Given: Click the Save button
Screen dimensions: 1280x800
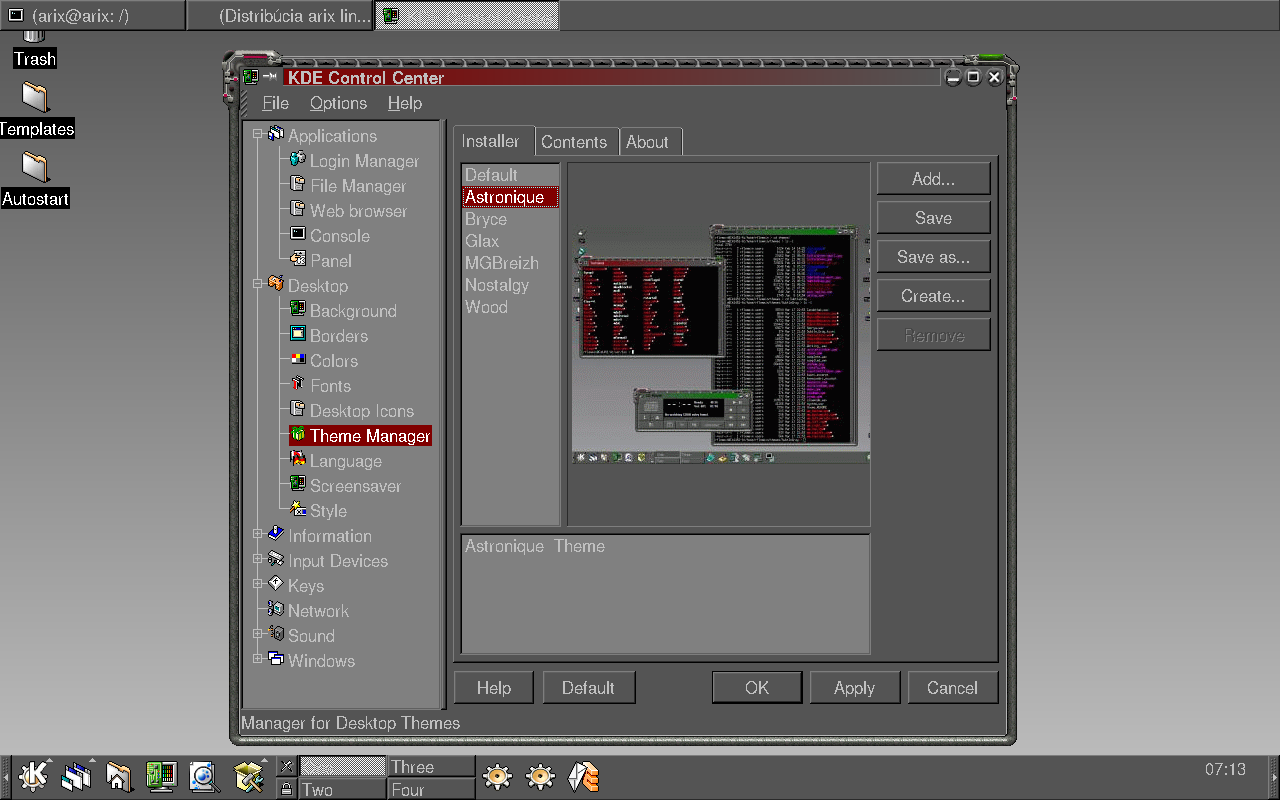Looking at the screenshot, I should tap(934, 218).
